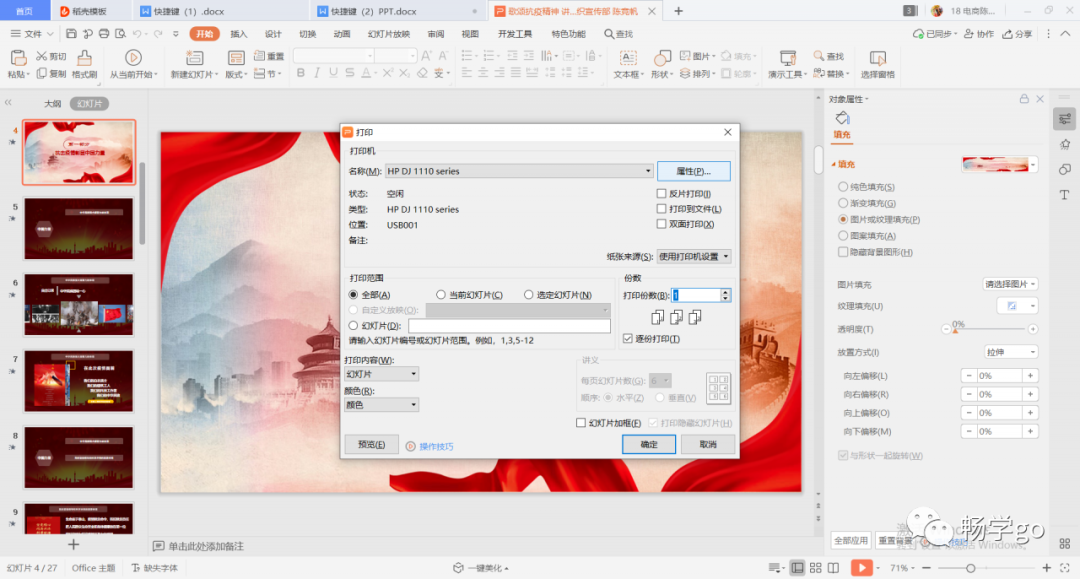Switch to Outline (大纲) panel tab
The width and height of the screenshot is (1080, 579).
click(x=52, y=103)
